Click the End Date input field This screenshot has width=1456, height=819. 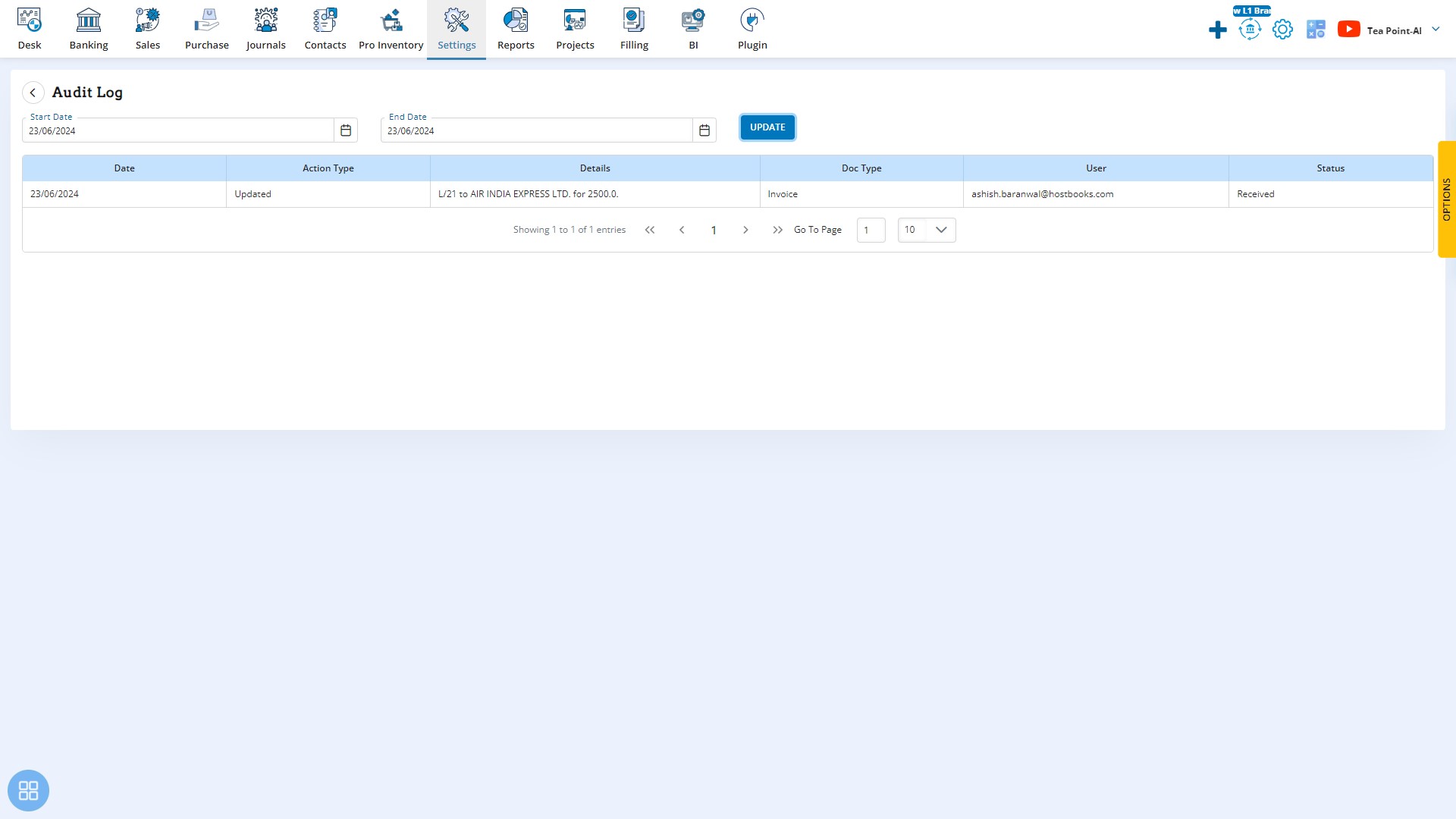(x=537, y=130)
